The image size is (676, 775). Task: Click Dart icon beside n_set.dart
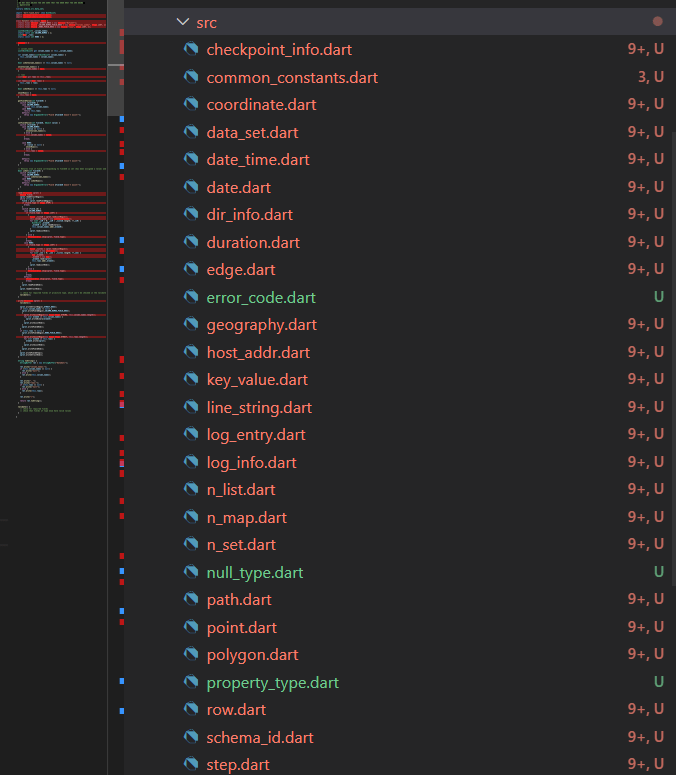[191, 544]
